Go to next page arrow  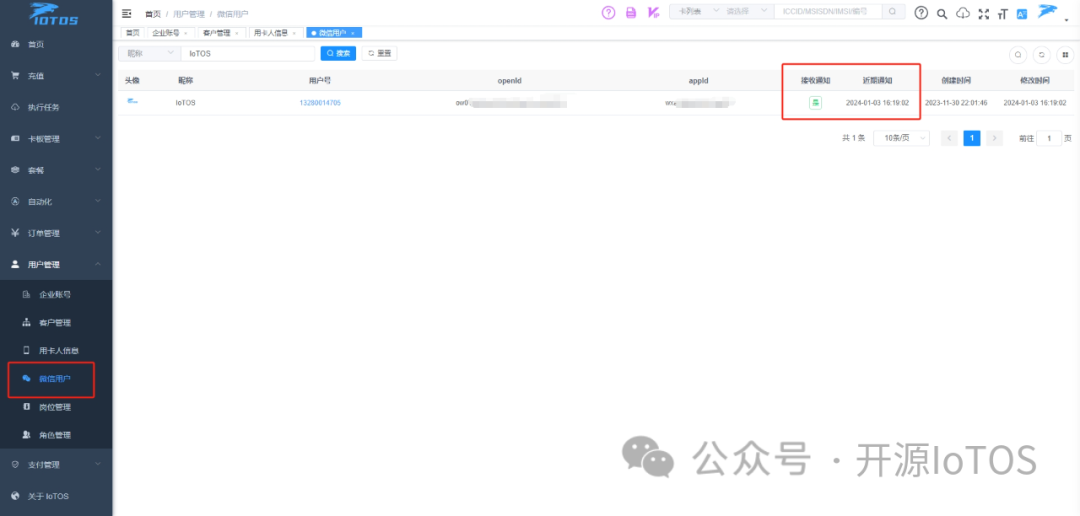pyautogui.click(x=994, y=138)
